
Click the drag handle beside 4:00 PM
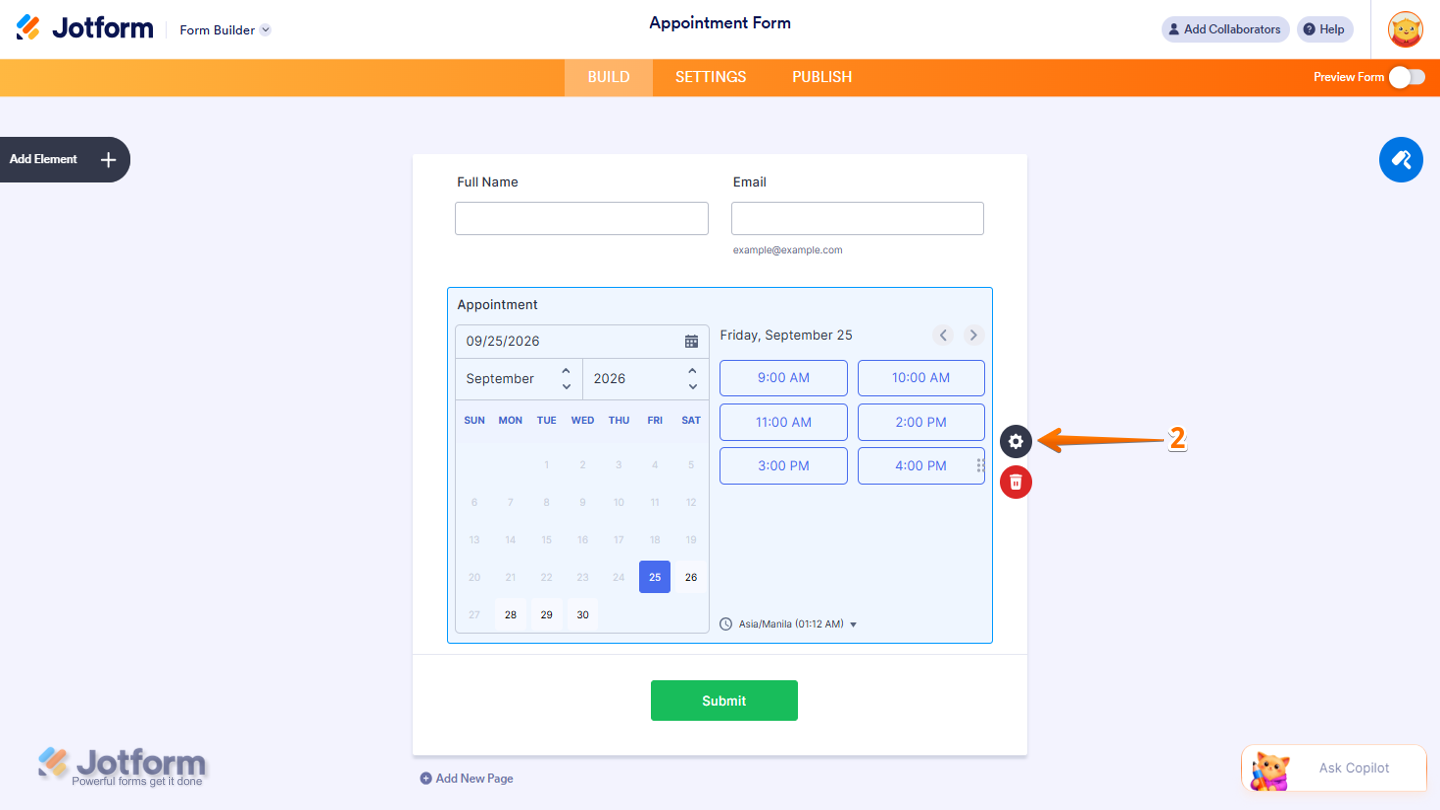point(980,466)
